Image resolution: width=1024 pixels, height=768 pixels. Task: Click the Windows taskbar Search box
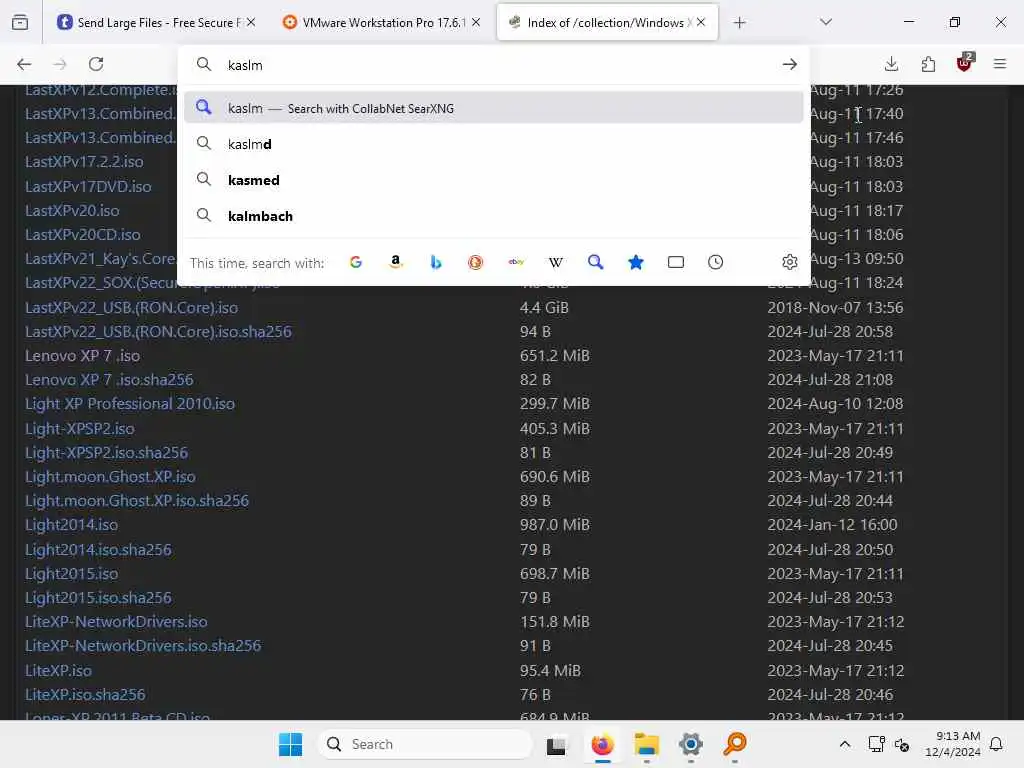425,744
